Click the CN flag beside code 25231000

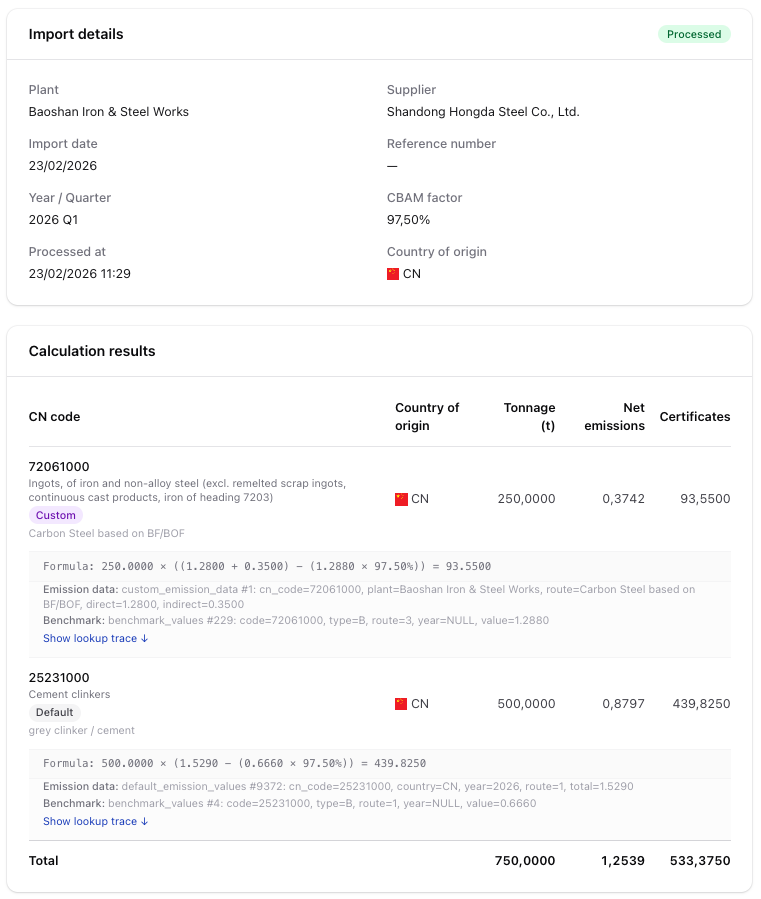(399, 703)
